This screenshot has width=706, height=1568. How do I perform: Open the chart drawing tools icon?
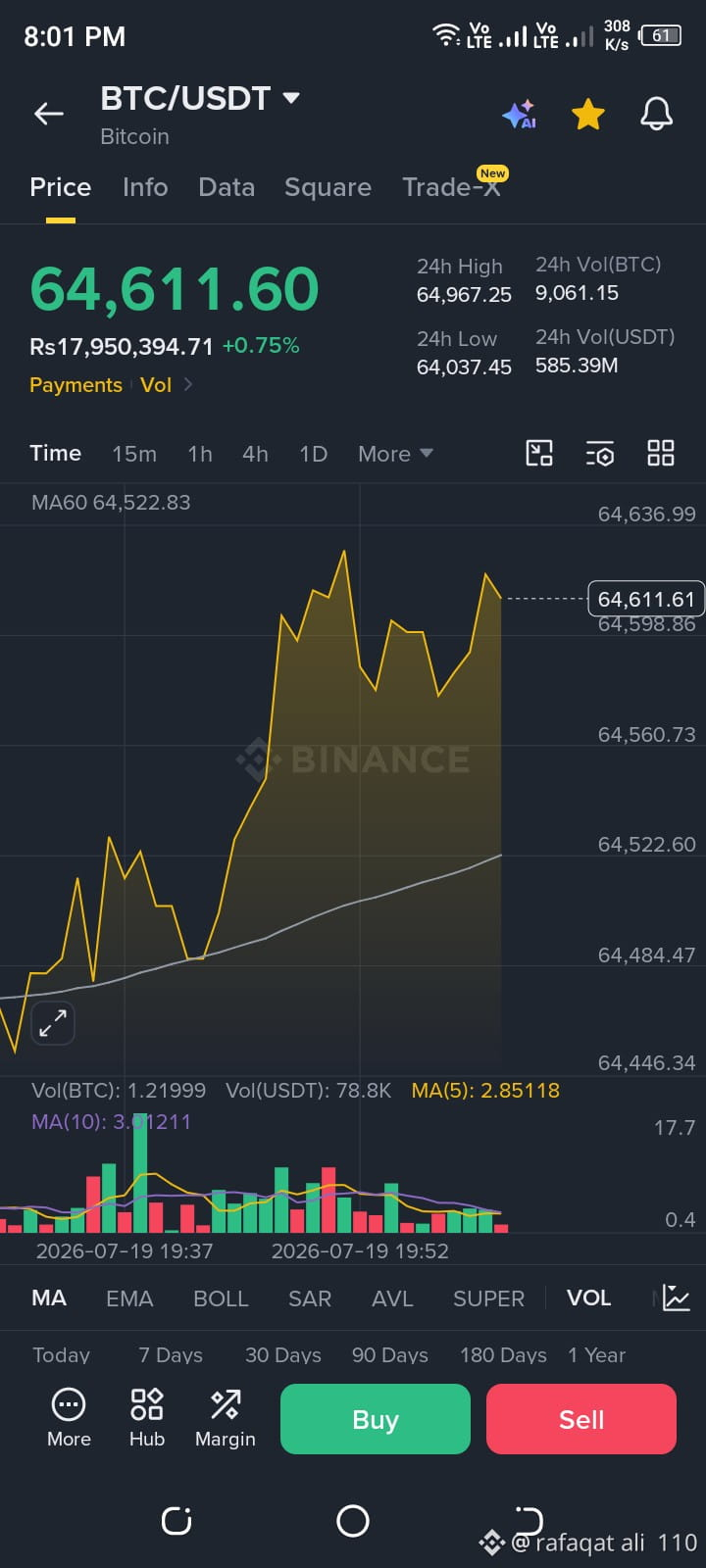(539, 453)
